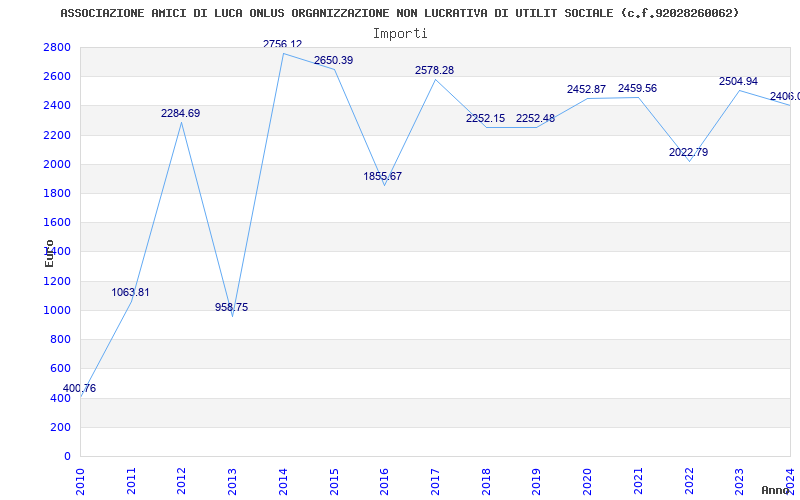The height and width of the screenshot is (500, 800).
Task: Click the 958.75 data label
Action: (232, 307)
